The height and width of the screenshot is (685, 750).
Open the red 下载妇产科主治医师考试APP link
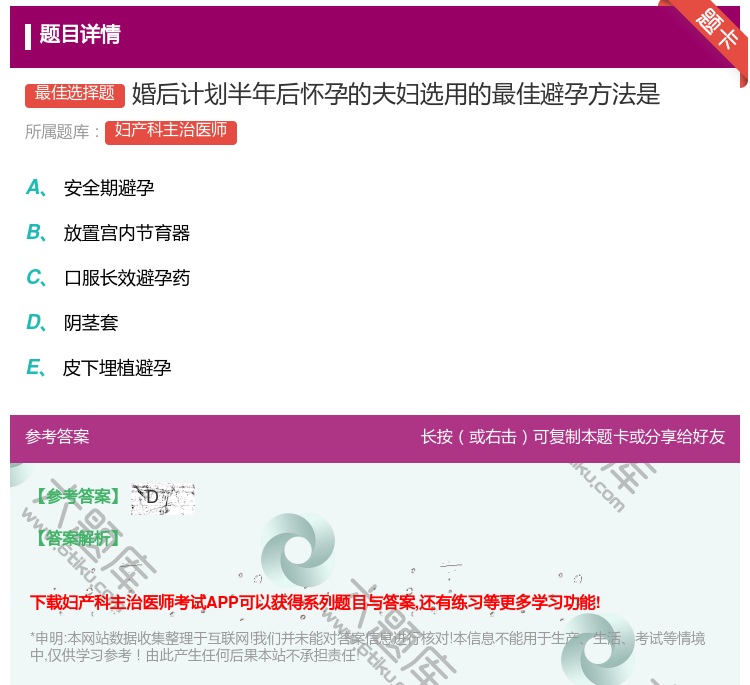(315, 602)
